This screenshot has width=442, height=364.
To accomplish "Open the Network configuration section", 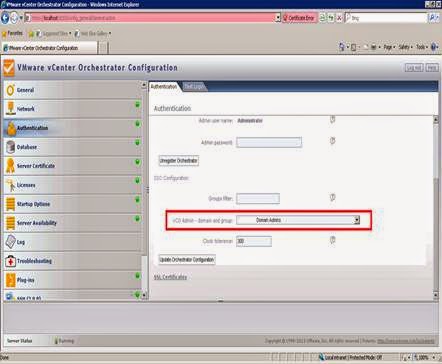I will point(73,109).
